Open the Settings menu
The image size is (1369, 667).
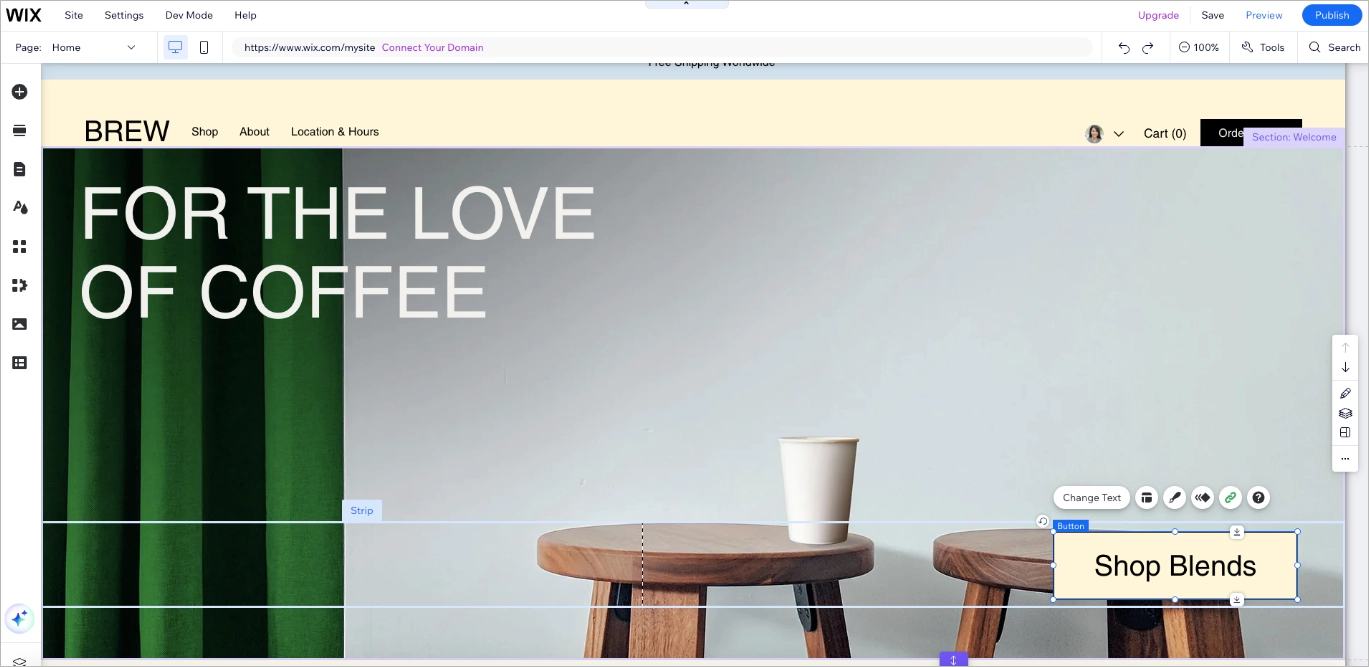(x=124, y=15)
